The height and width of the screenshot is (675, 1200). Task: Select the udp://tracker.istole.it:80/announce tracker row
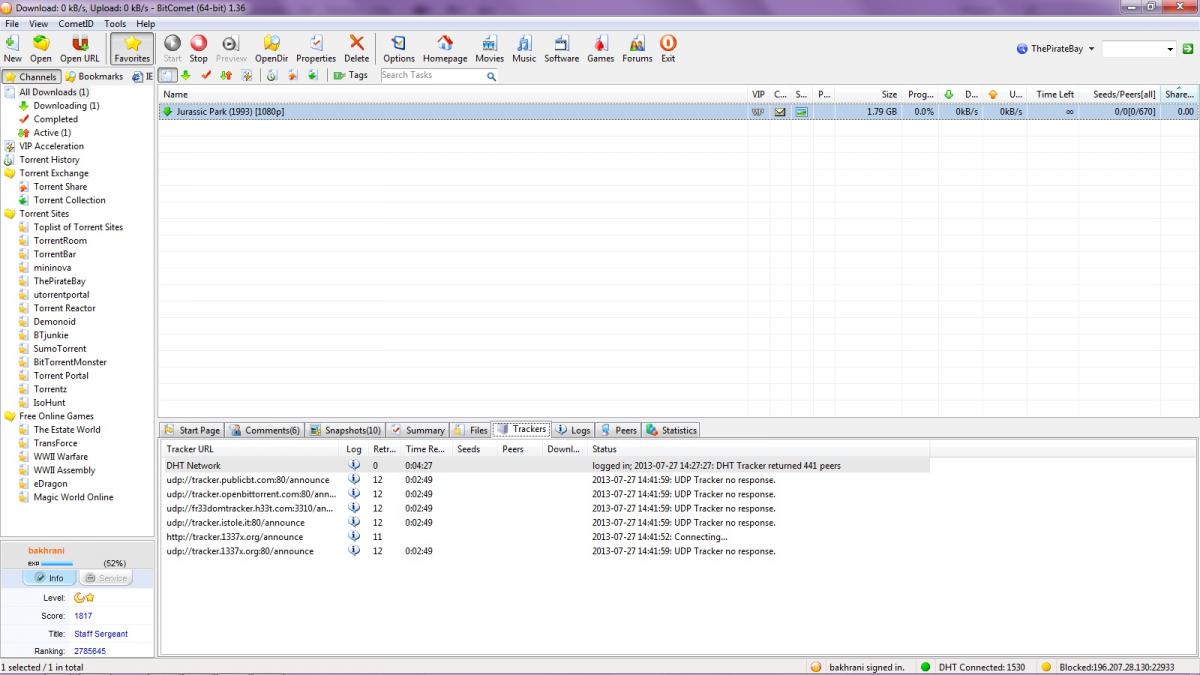click(x=545, y=522)
